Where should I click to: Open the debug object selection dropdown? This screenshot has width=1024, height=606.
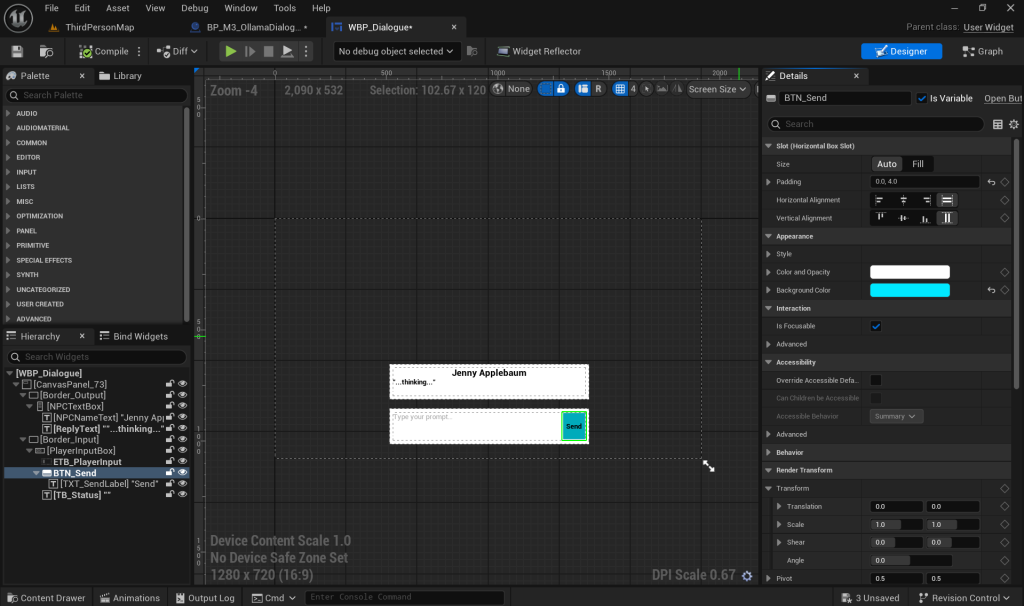point(396,51)
